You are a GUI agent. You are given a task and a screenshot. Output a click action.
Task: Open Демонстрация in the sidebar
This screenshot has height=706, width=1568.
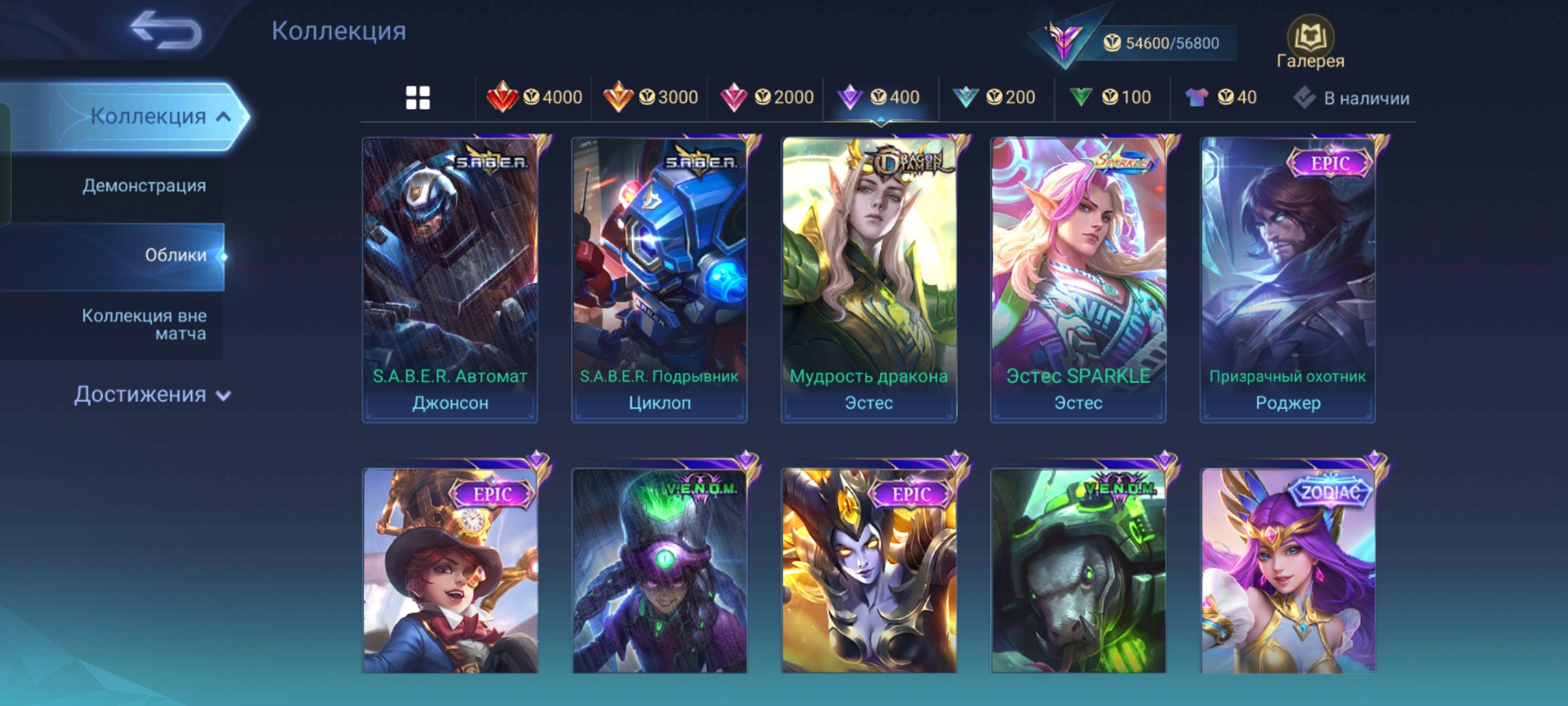(x=144, y=186)
